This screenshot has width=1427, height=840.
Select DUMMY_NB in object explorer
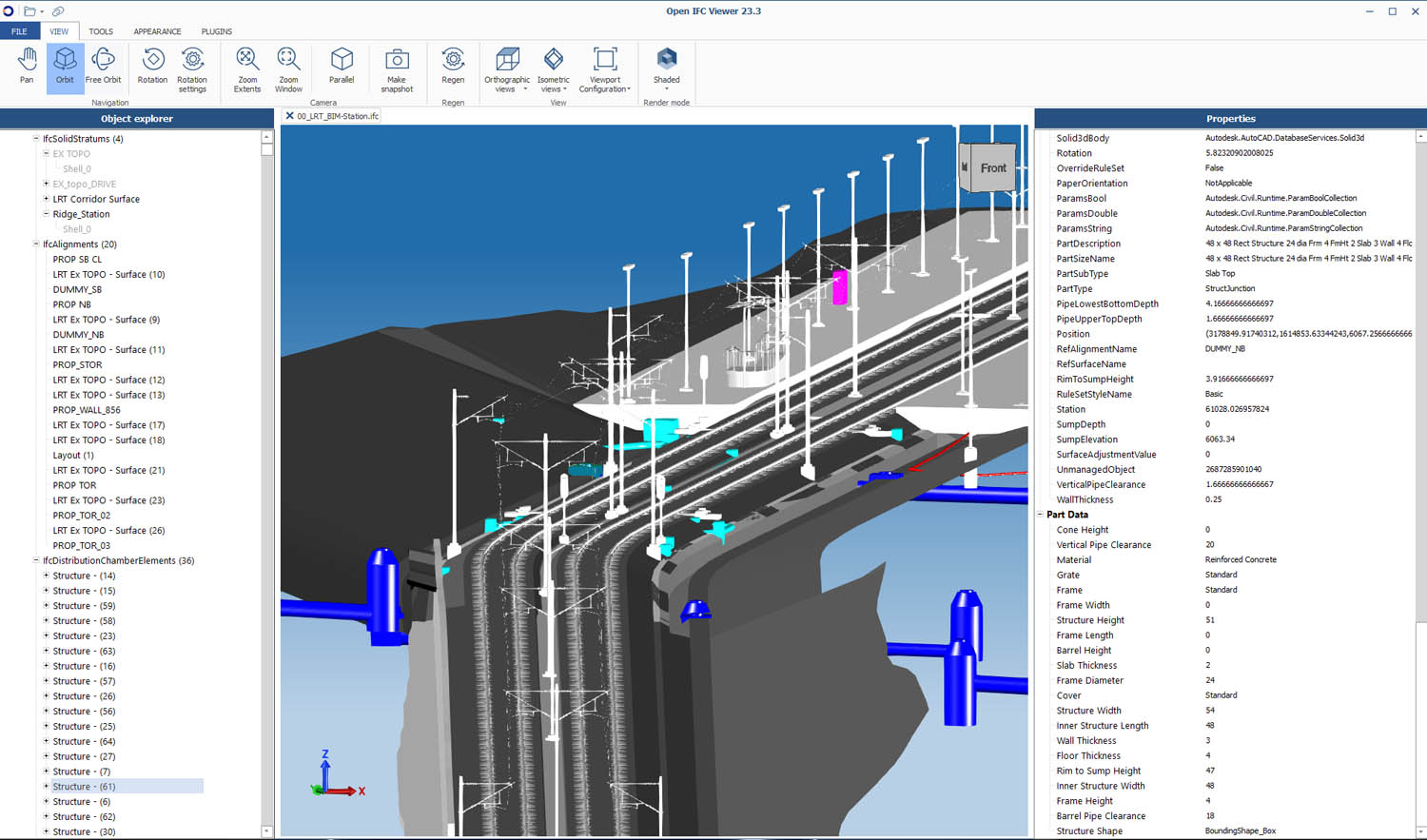[78, 335]
